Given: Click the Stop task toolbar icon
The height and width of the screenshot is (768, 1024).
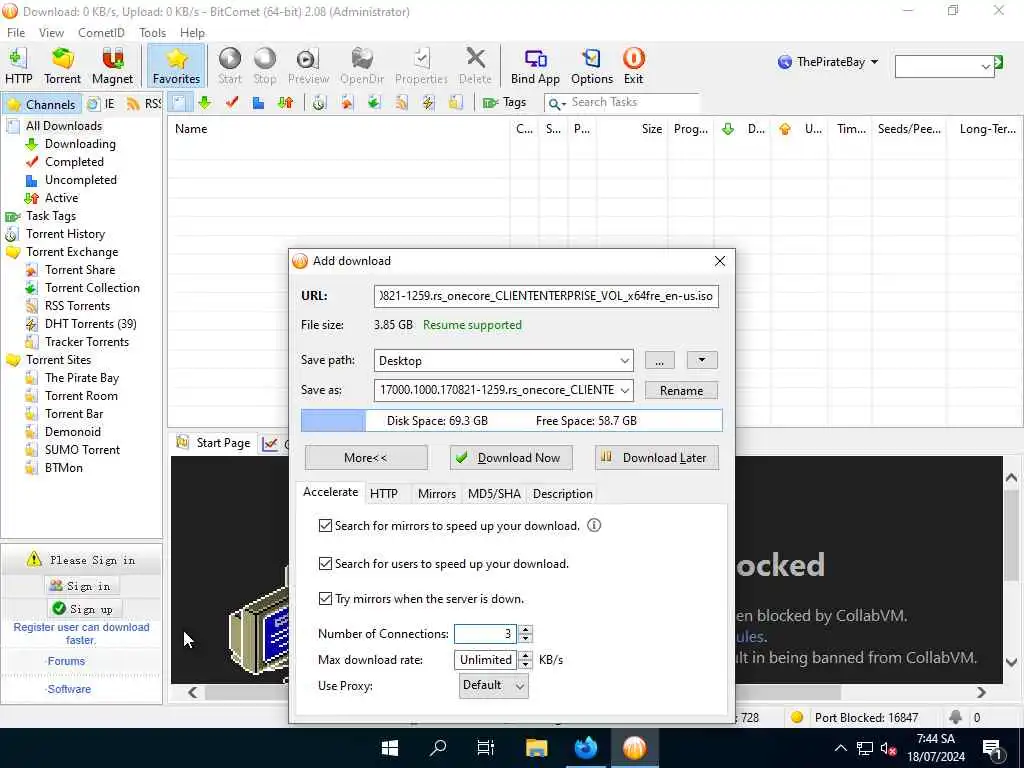Looking at the screenshot, I should coord(264,65).
